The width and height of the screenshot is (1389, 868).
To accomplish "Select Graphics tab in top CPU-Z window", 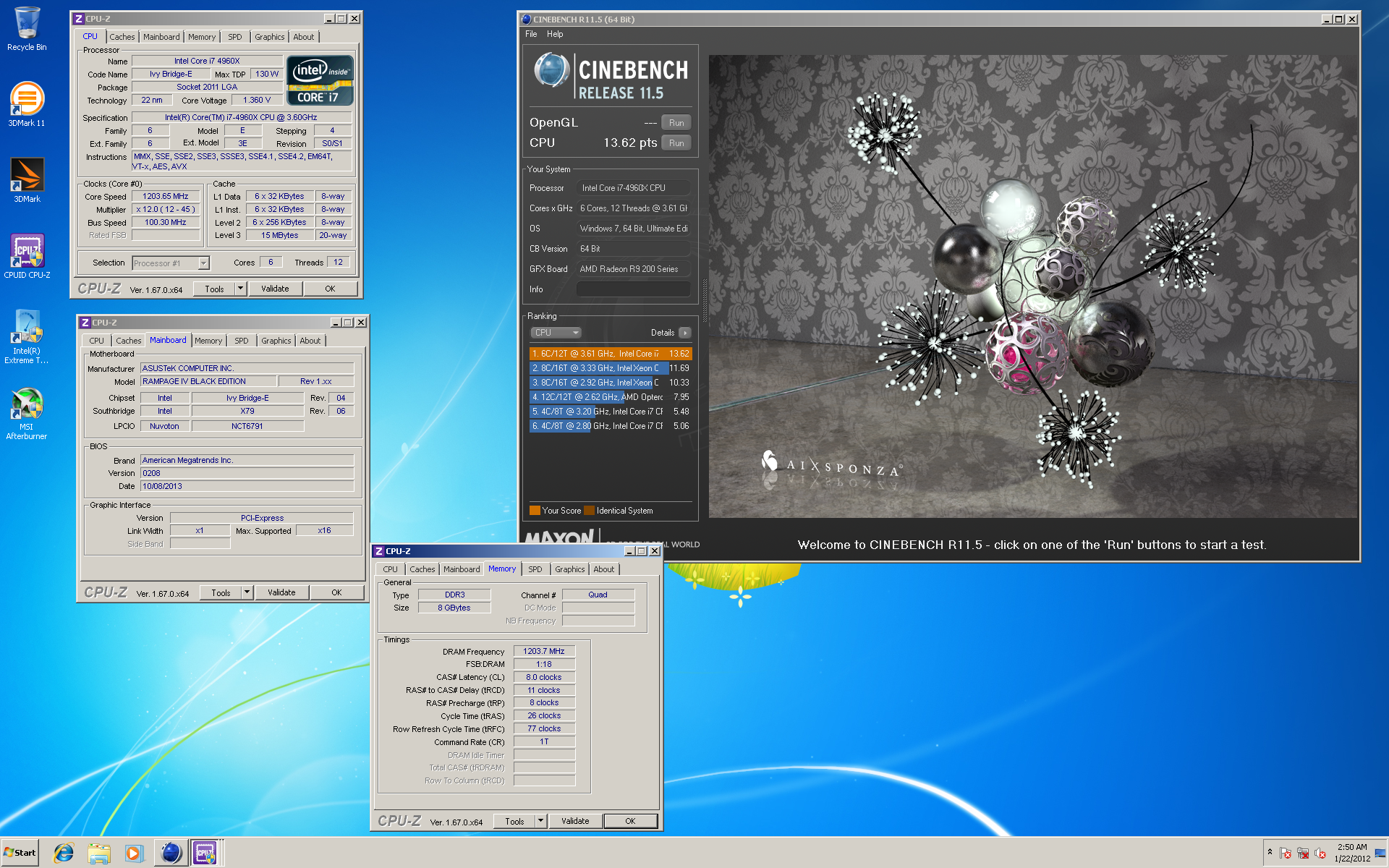I will [270, 37].
